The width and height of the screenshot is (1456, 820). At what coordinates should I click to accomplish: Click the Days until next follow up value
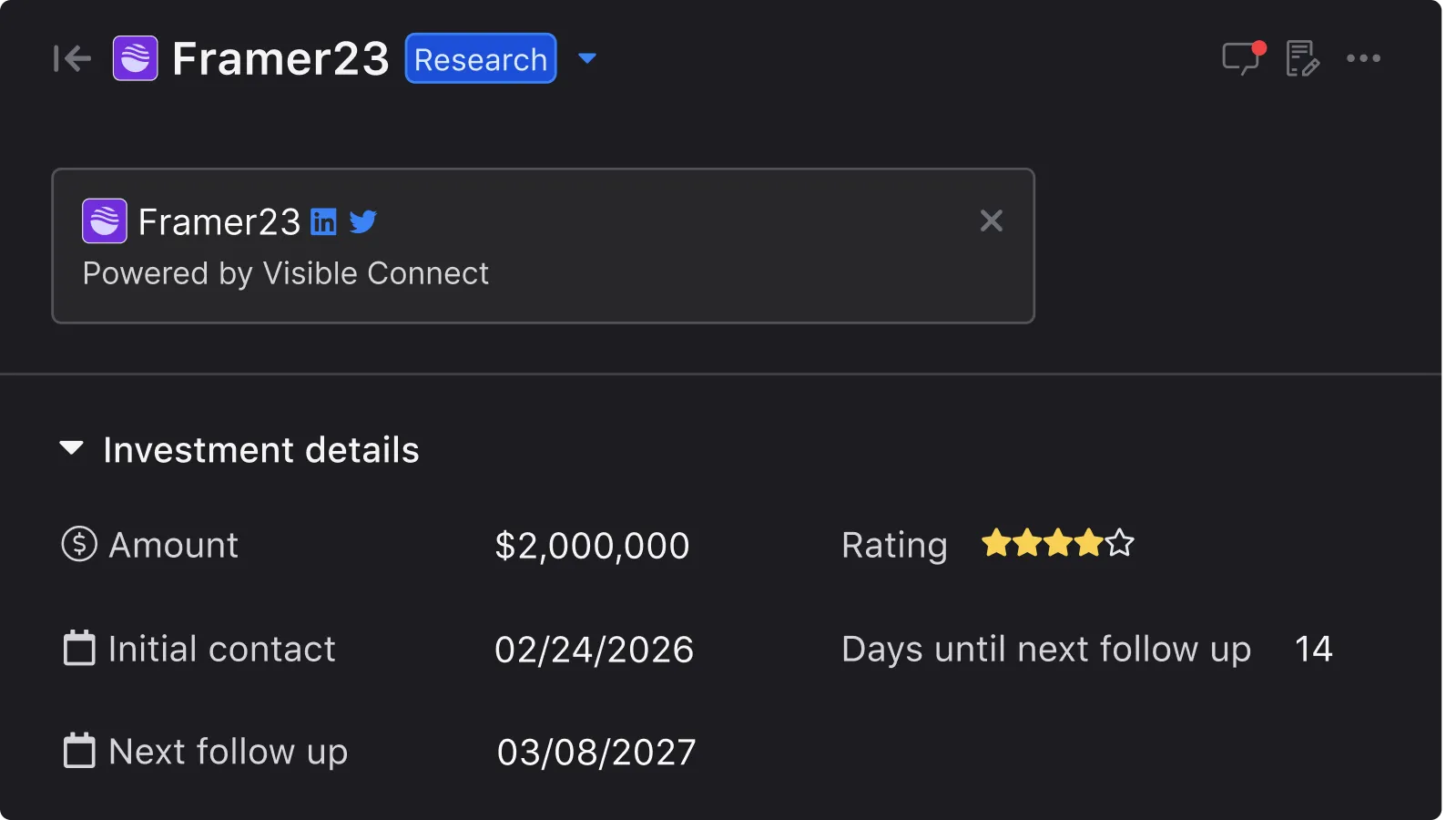1313,650
